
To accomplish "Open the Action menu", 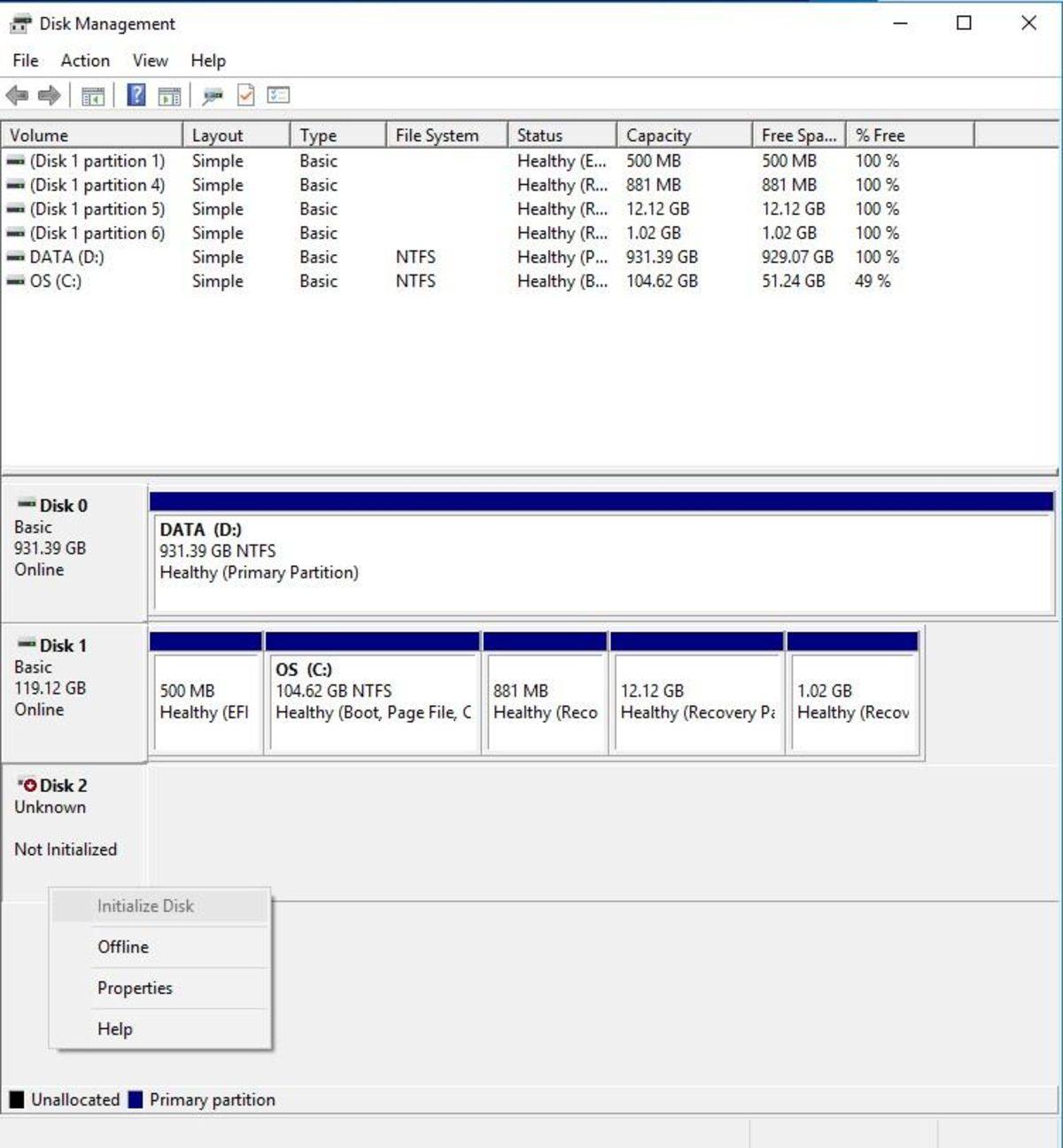I will pos(85,60).
